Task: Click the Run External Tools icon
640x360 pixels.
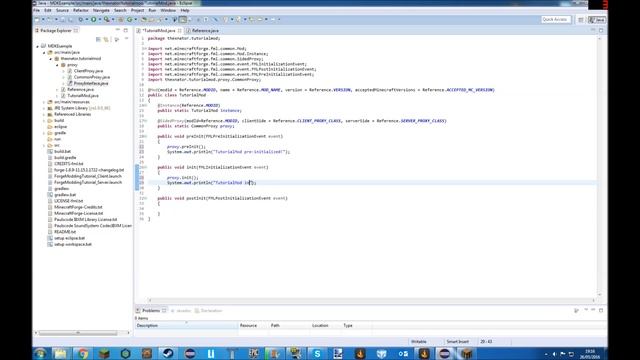Action: point(107,20)
